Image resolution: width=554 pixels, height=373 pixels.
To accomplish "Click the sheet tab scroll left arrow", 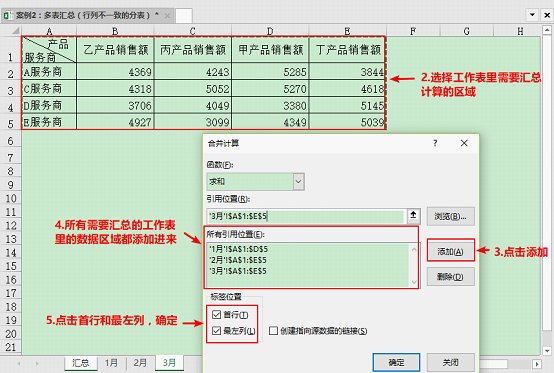I will pos(19,363).
